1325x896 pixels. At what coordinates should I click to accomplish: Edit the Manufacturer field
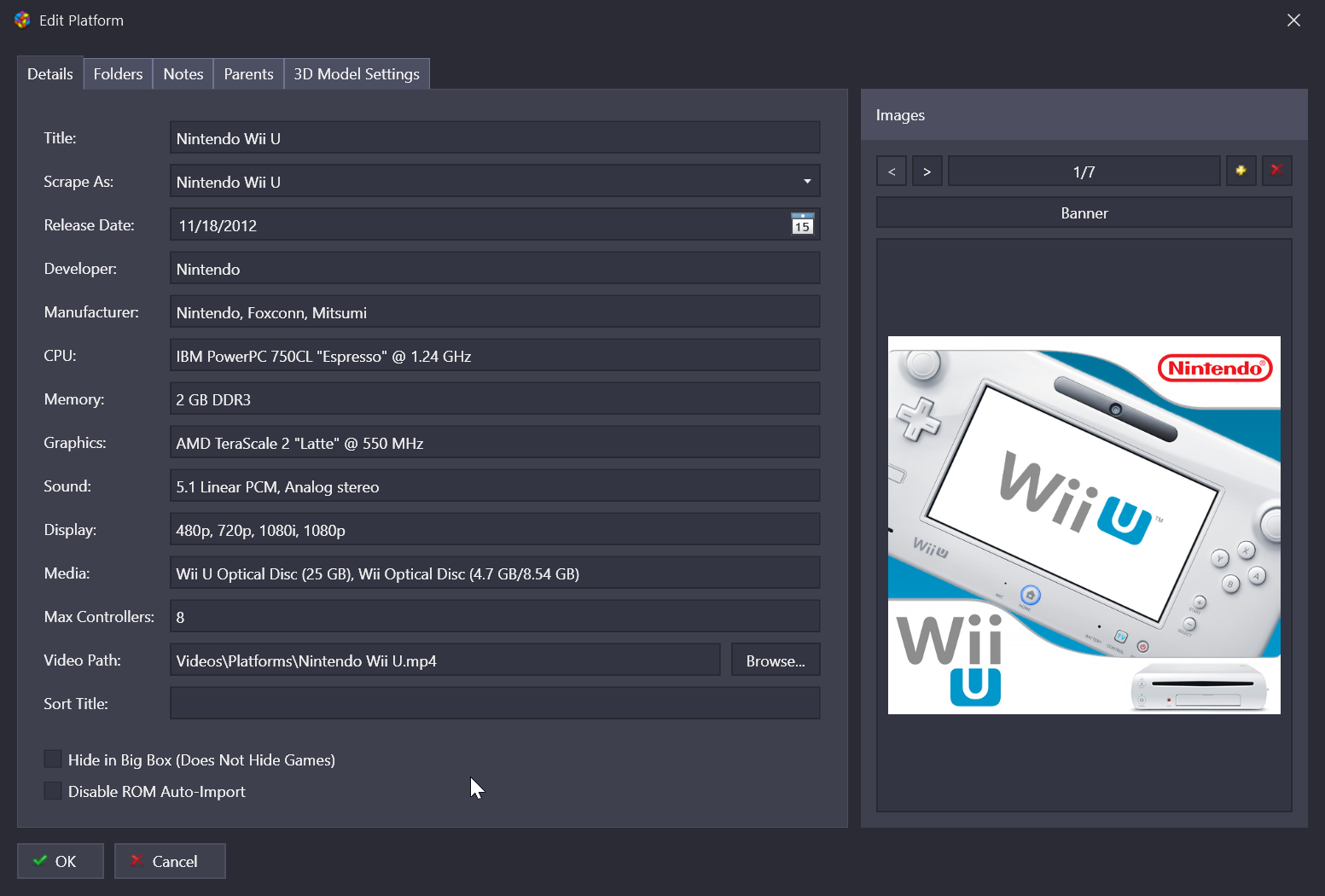[x=495, y=311]
